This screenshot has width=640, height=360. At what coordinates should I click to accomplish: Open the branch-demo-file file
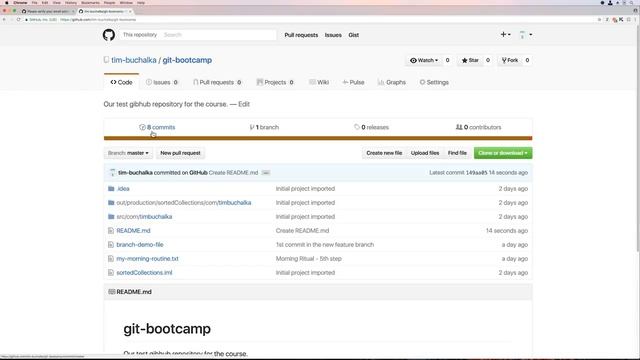tap(140, 244)
